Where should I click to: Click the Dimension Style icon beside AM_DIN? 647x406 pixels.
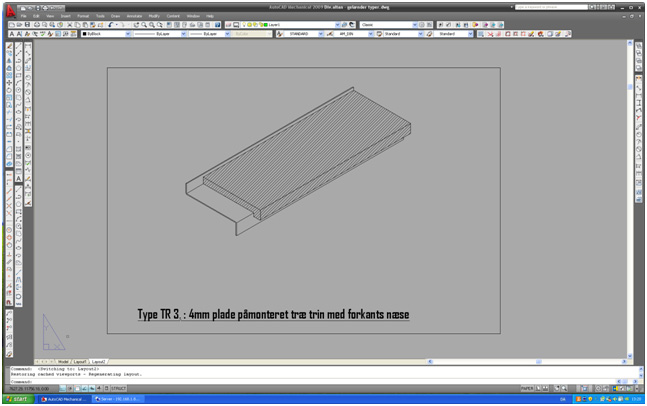[x=330, y=34]
